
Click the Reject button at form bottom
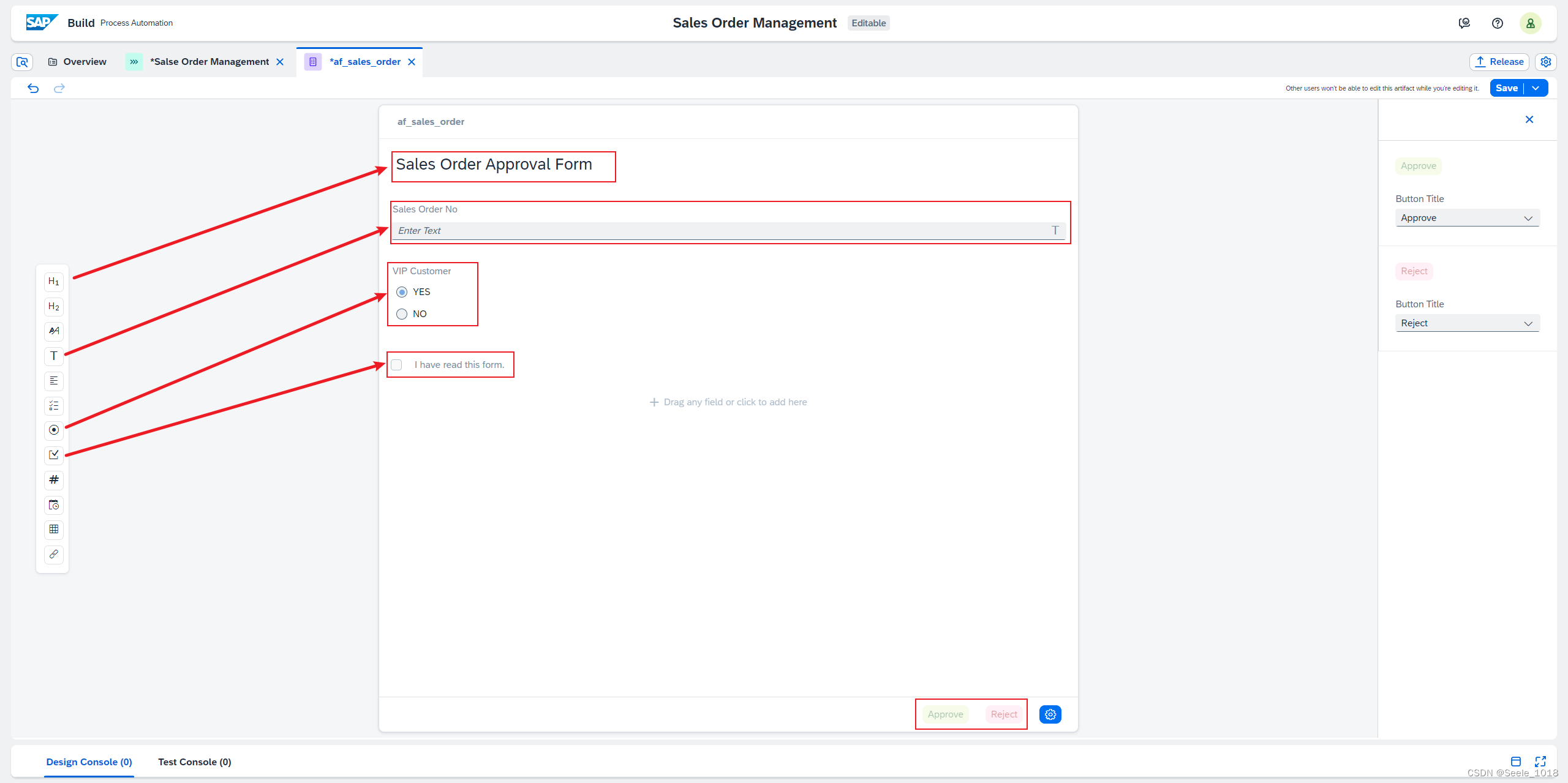coord(1004,714)
